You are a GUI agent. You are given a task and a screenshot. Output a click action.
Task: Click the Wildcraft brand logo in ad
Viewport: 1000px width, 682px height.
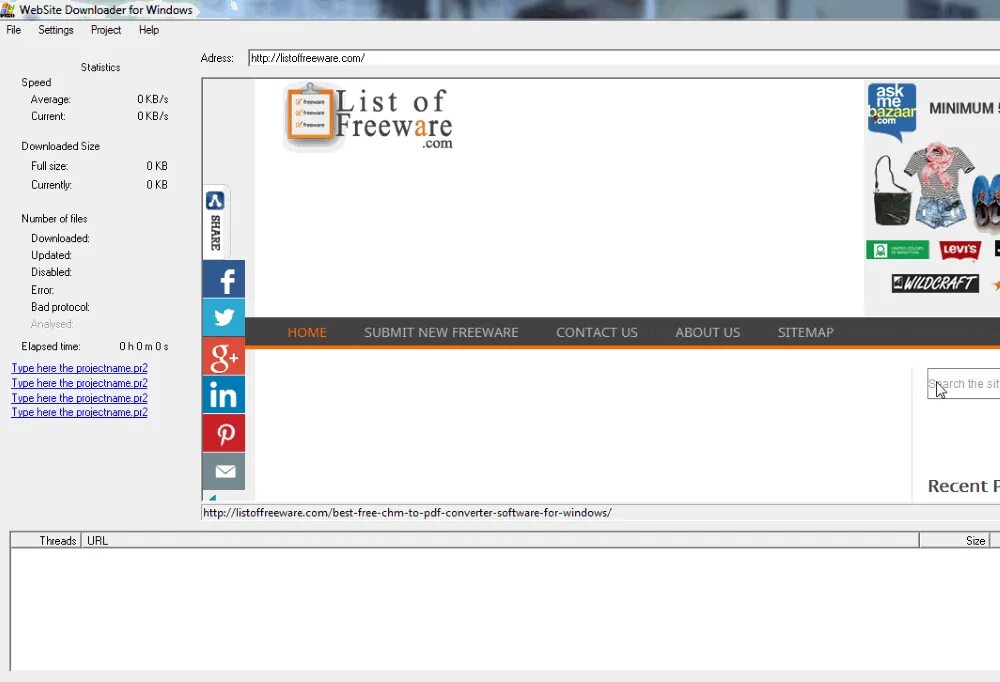tap(935, 283)
